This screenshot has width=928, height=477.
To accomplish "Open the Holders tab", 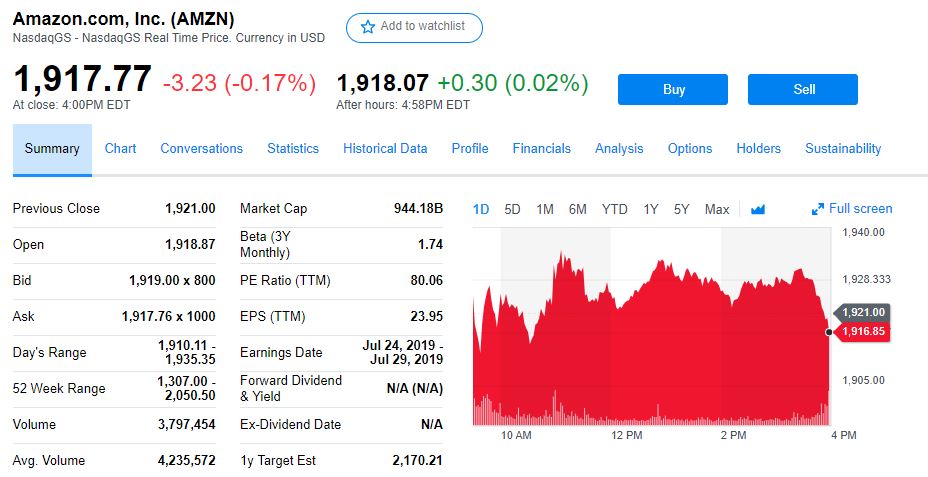I will pos(758,148).
